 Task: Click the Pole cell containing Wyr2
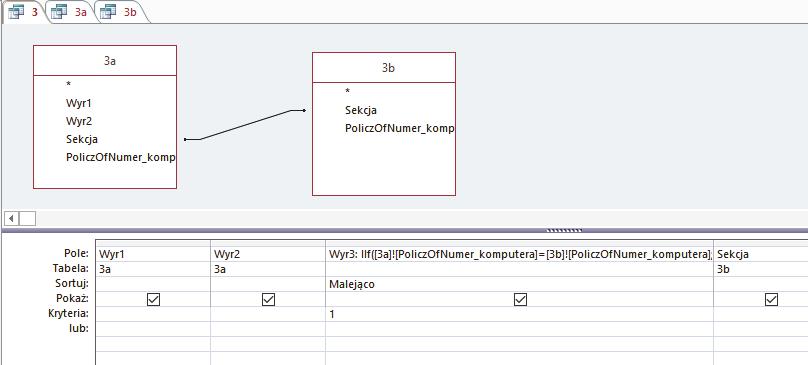point(268,254)
